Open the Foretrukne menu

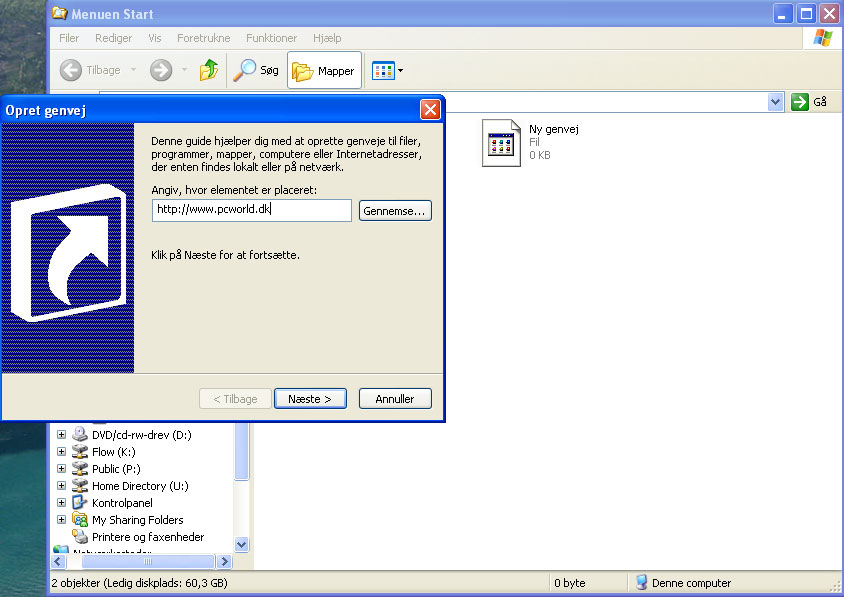tap(203, 38)
